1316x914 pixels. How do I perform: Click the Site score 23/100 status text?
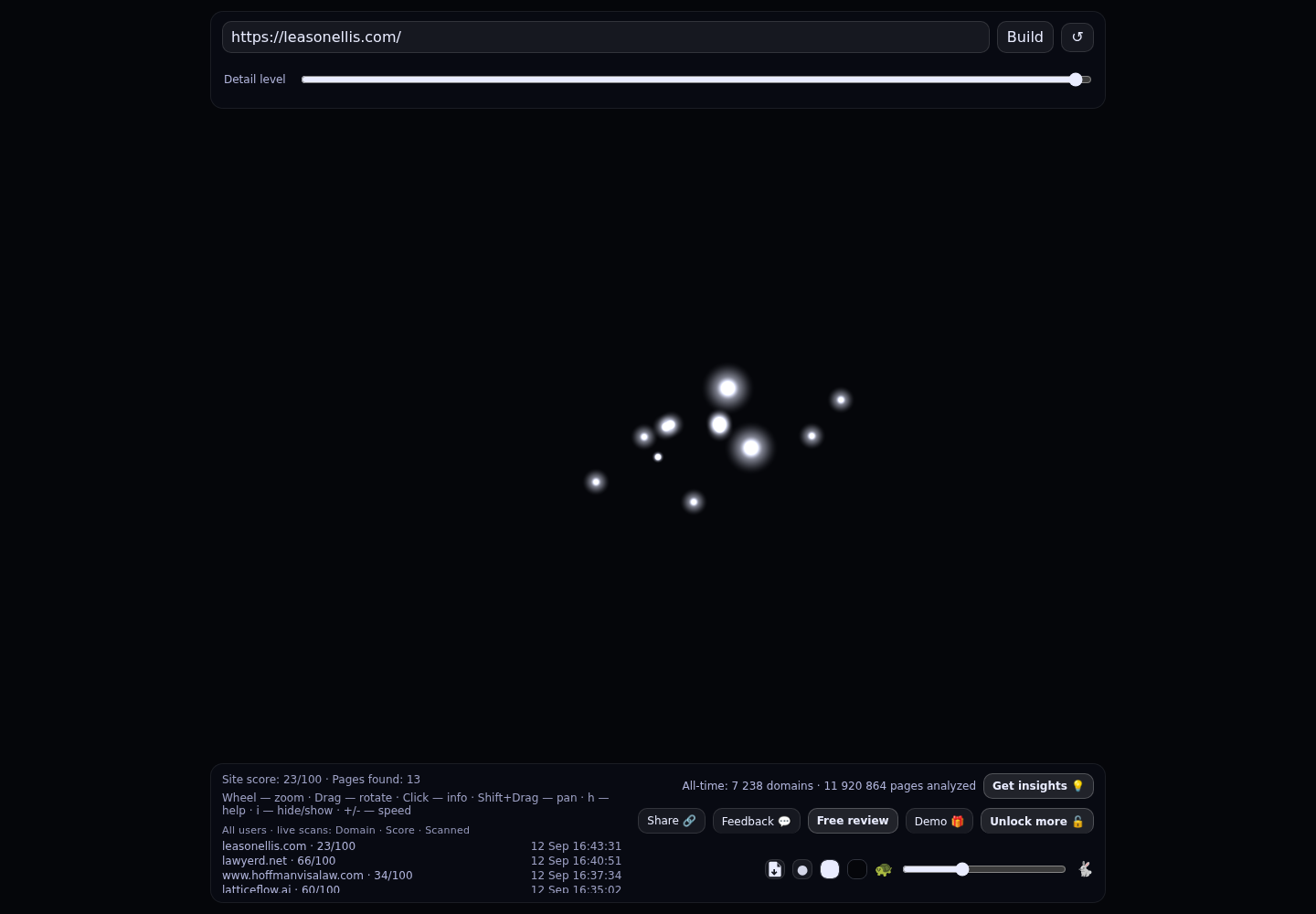click(x=271, y=780)
